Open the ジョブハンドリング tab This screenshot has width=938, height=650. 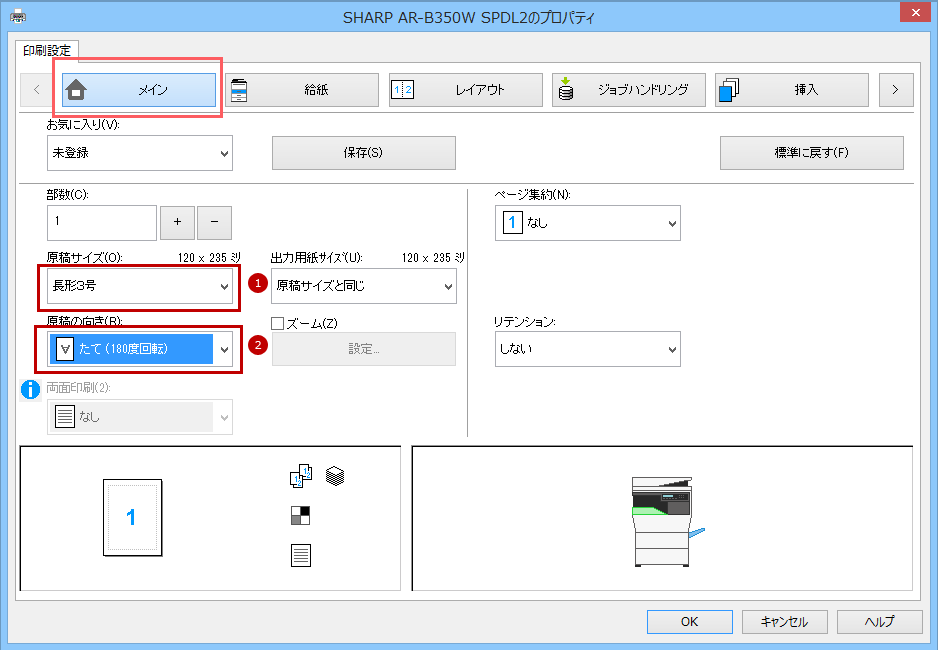pos(629,90)
